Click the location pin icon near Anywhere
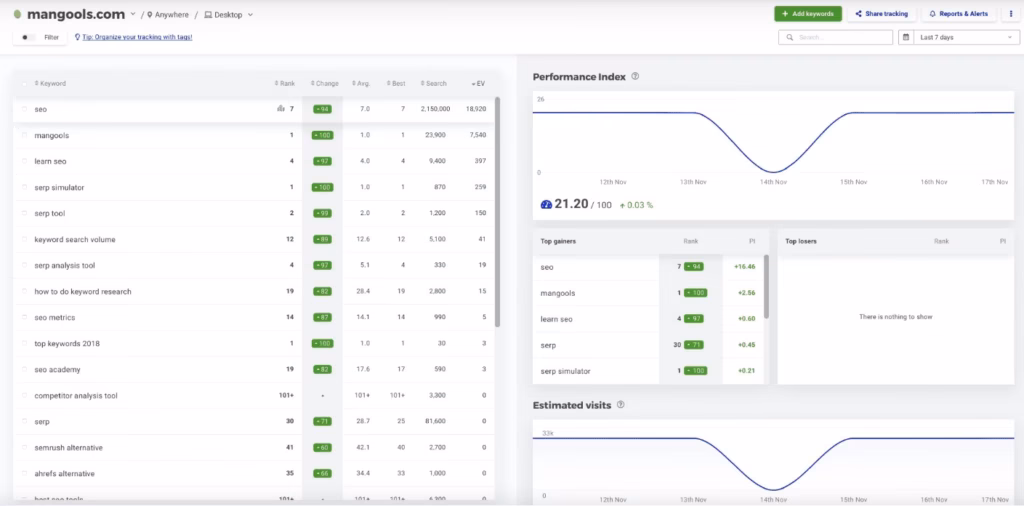This screenshot has height=506, width=1024. (x=150, y=15)
